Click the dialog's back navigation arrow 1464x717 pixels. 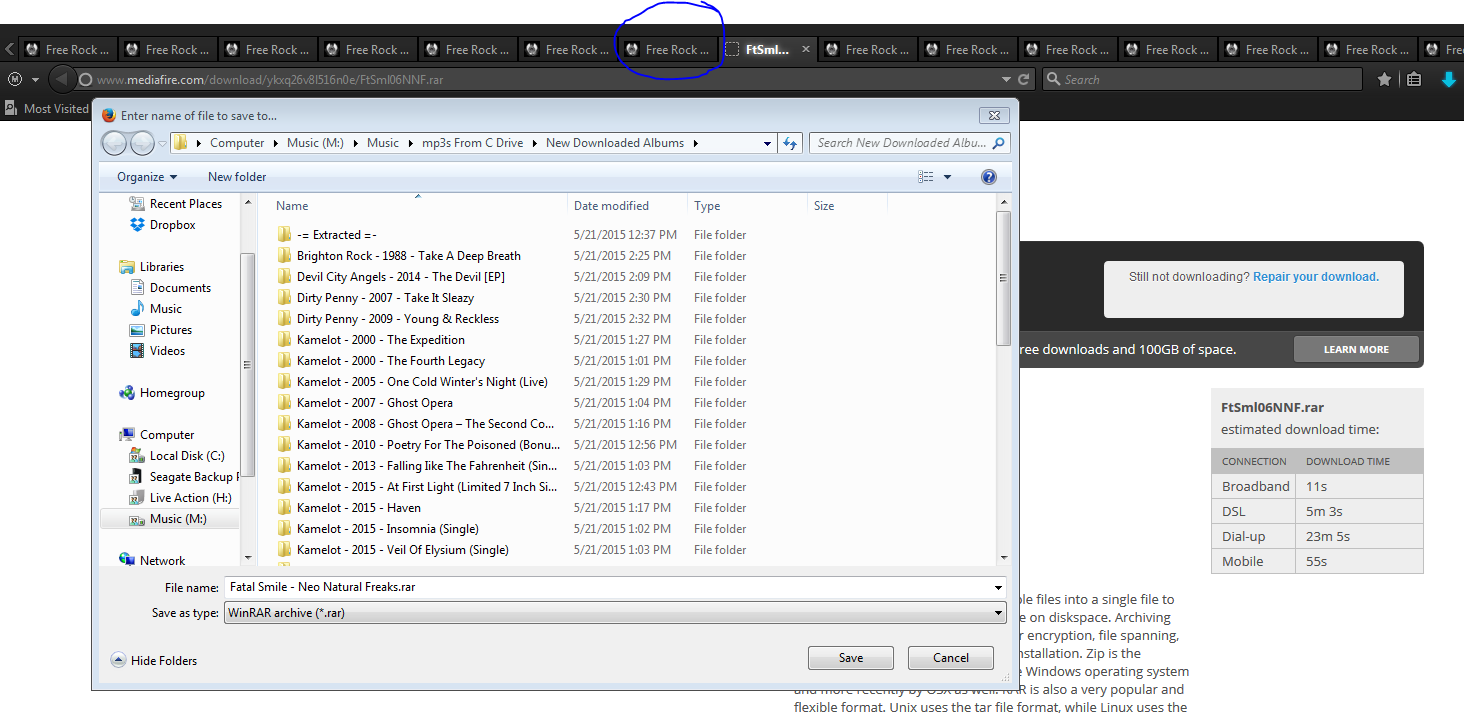pos(116,143)
